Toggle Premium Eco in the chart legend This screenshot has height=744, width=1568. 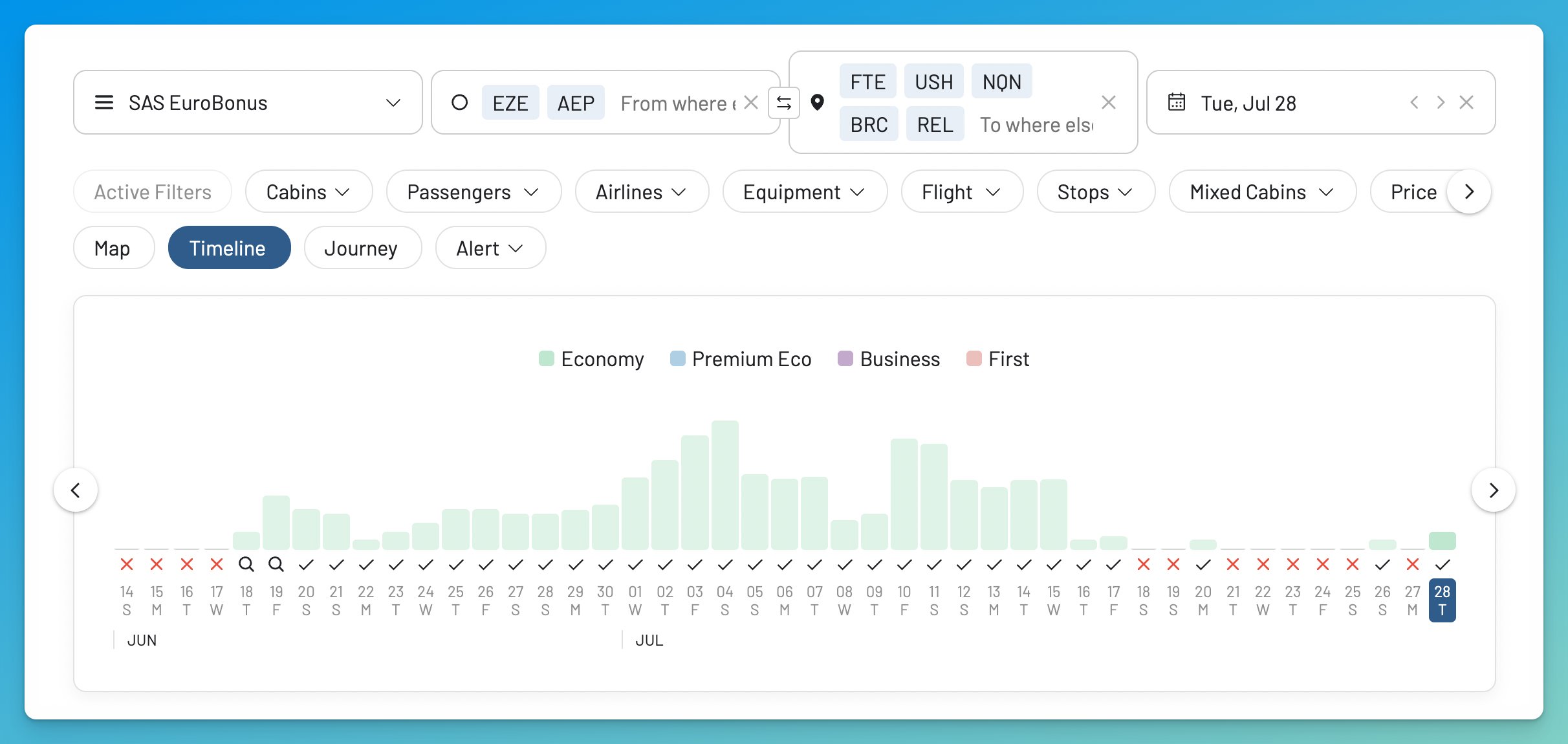pos(741,359)
